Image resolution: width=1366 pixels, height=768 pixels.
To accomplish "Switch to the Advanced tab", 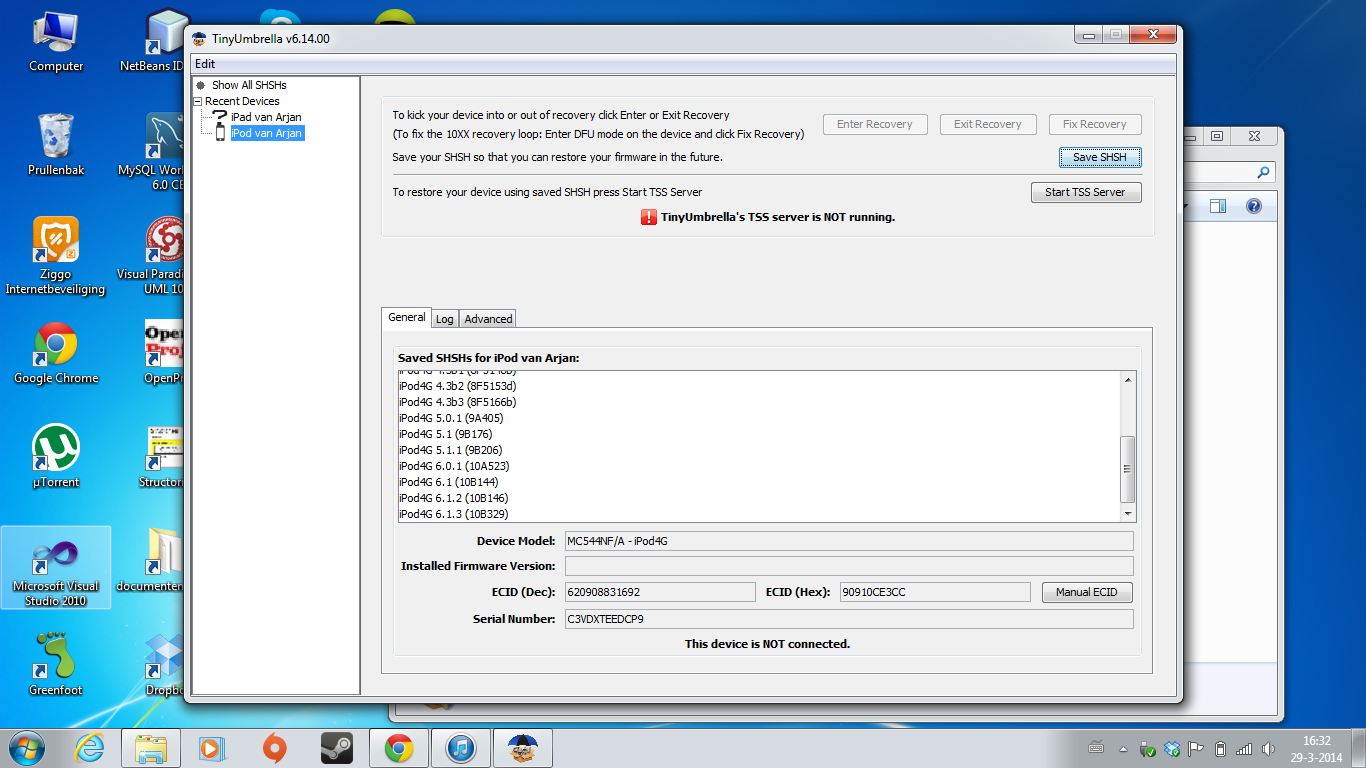I will click(x=488, y=319).
